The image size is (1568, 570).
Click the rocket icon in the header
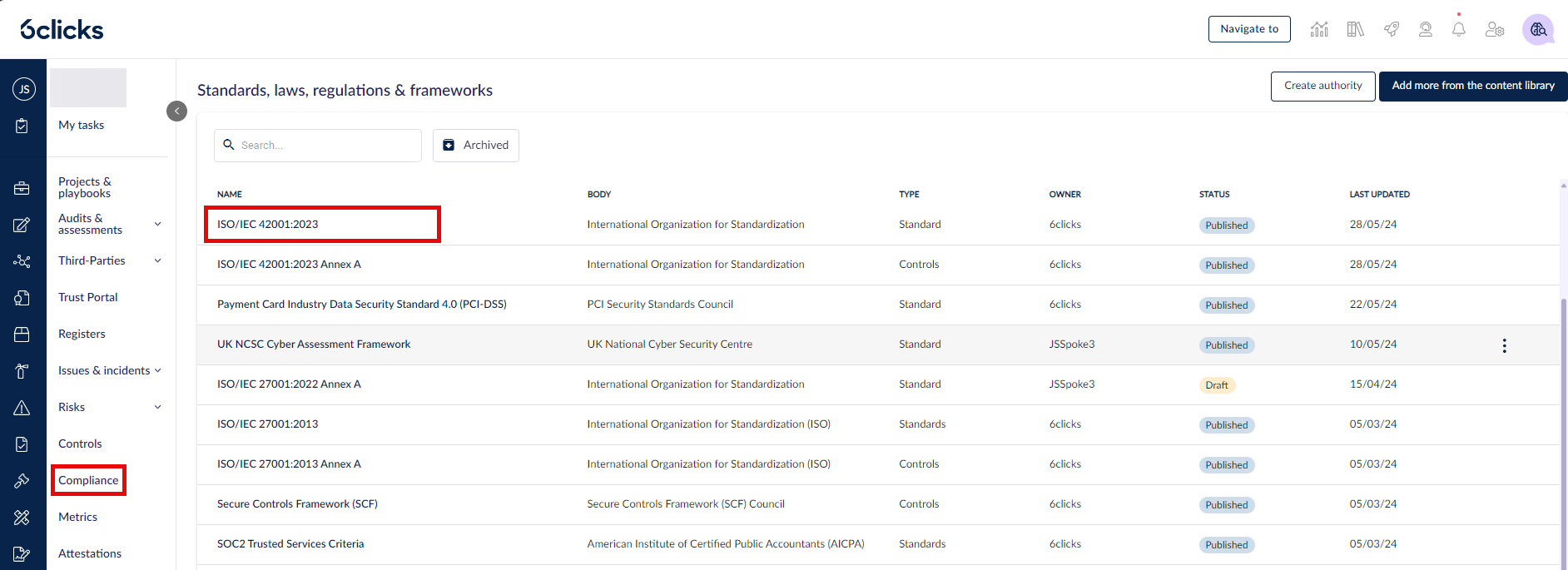(1392, 29)
